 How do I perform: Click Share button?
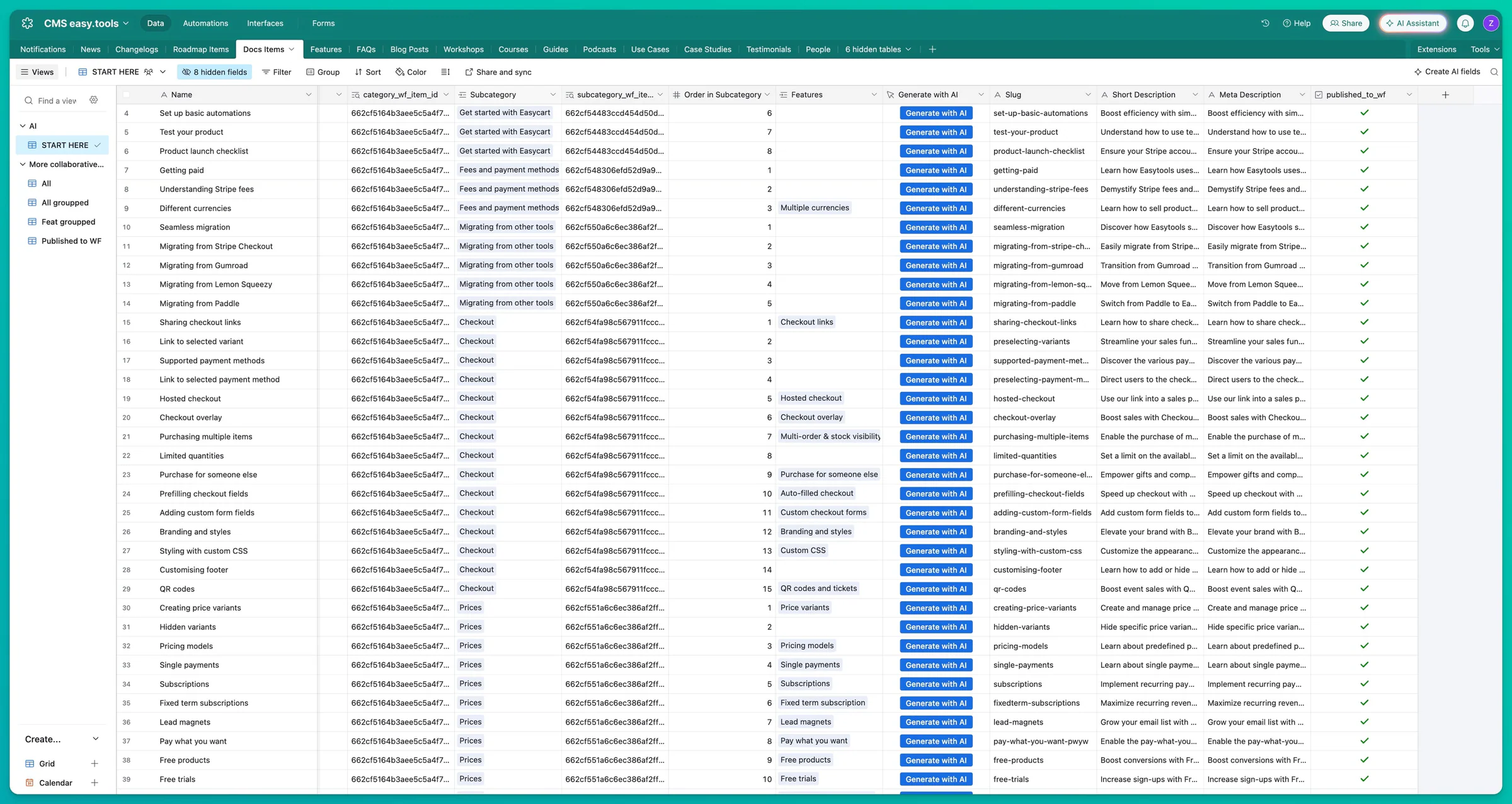[x=1346, y=23]
